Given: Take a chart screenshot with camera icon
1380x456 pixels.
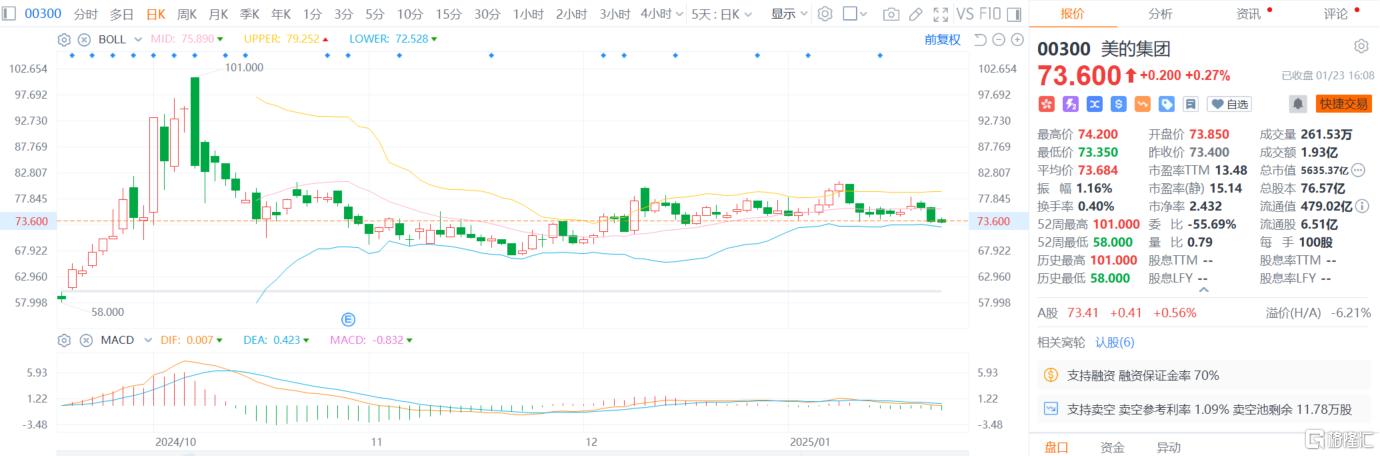Looking at the screenshot, I should click(891, 14).
